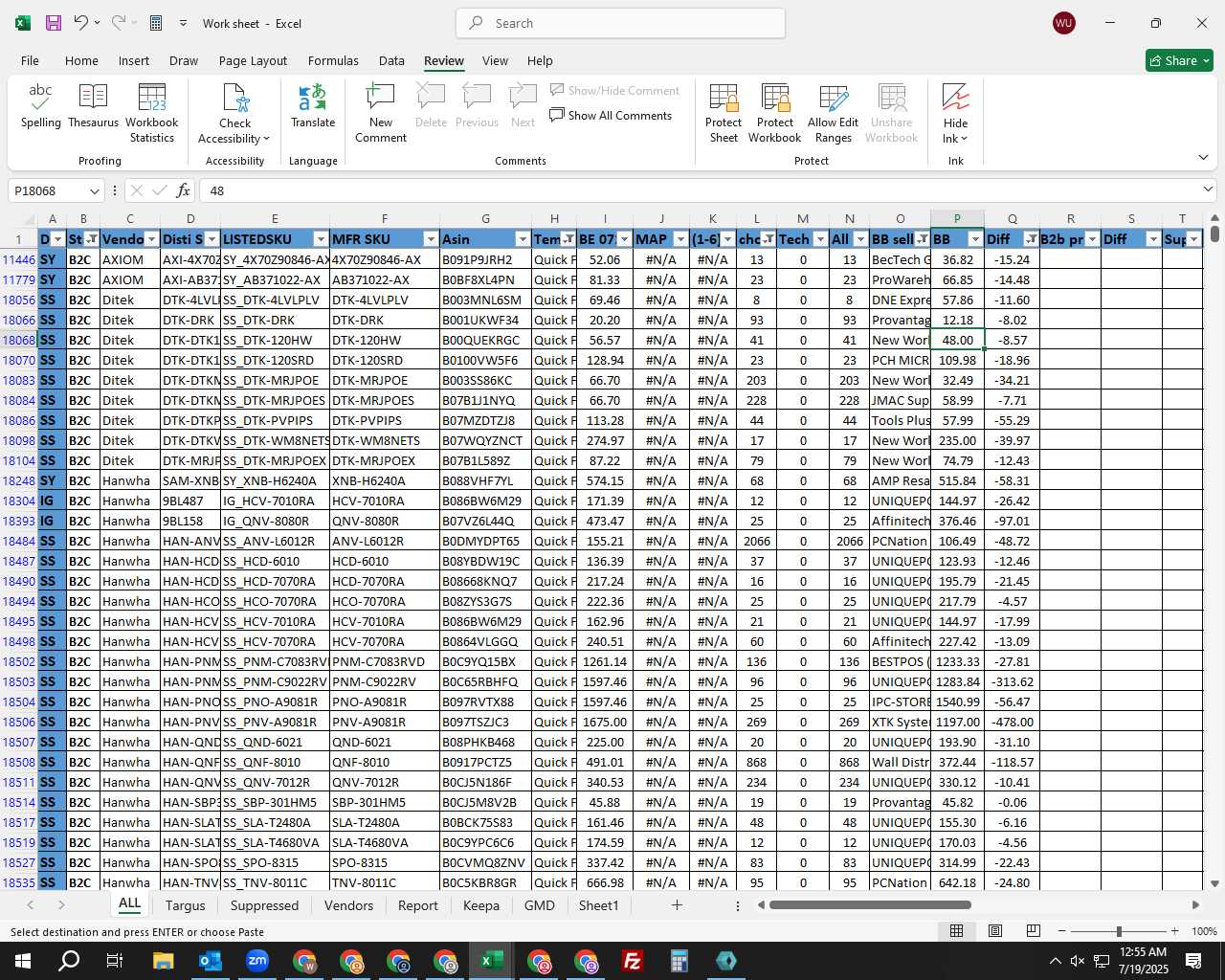Open filter dropdown for Asin column
Screen dimensions: 1225x980
523,239
